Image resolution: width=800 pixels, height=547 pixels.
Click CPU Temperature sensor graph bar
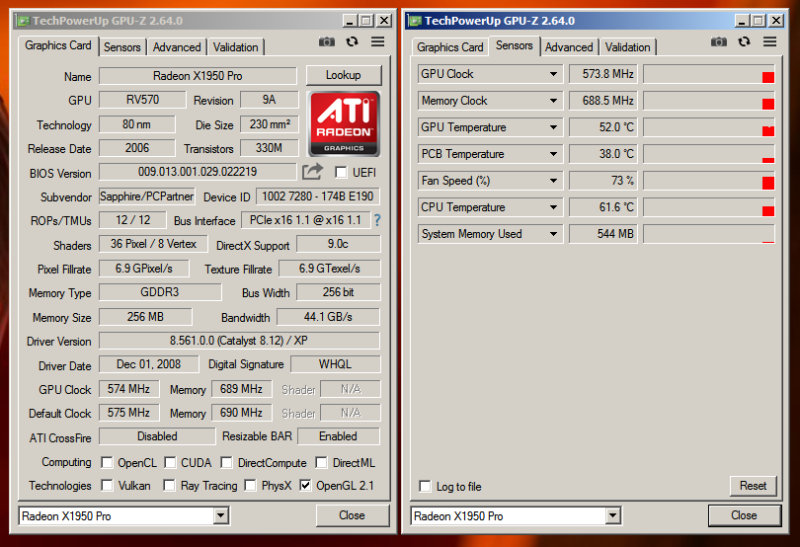[x=709, y=207]
